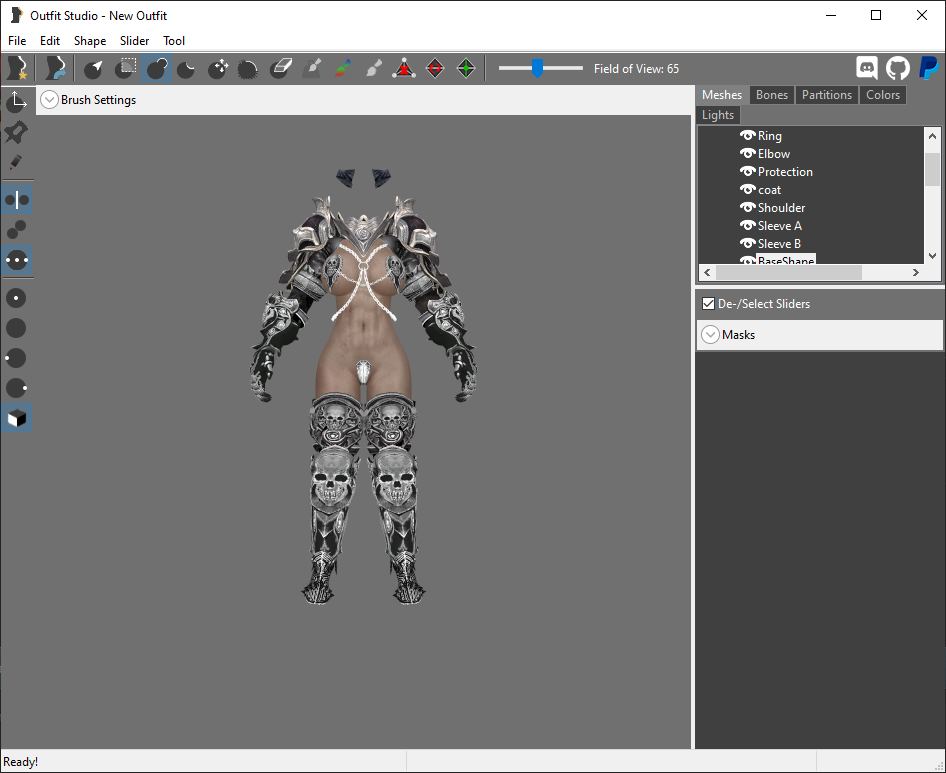Select the Inflate brush tool
This screenshot has height=773, width=946.
click(157, 68)
